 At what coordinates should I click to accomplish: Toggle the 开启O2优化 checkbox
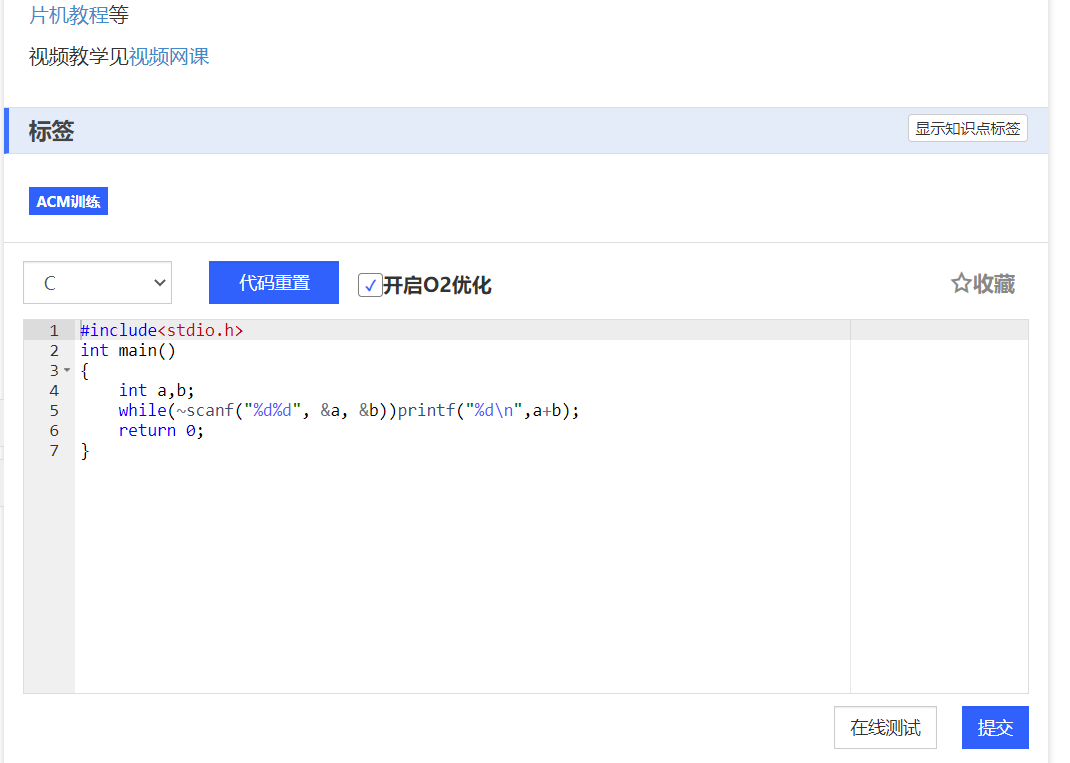[370, 285]
